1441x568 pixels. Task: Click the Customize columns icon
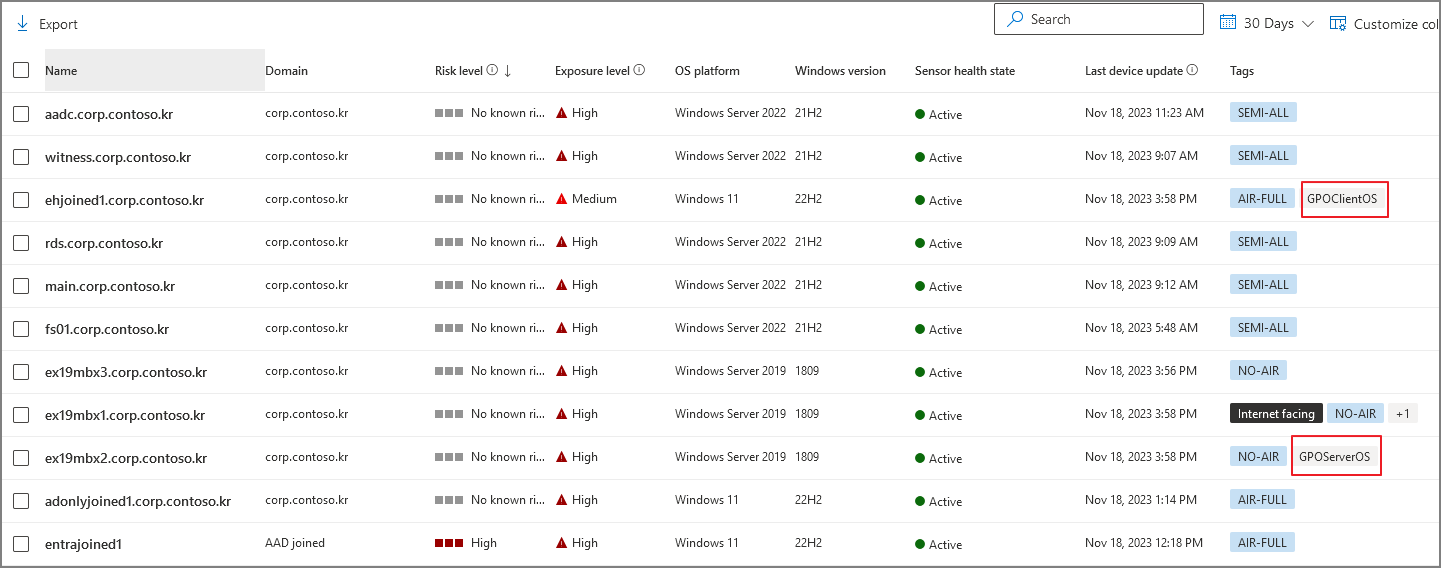1338,23
